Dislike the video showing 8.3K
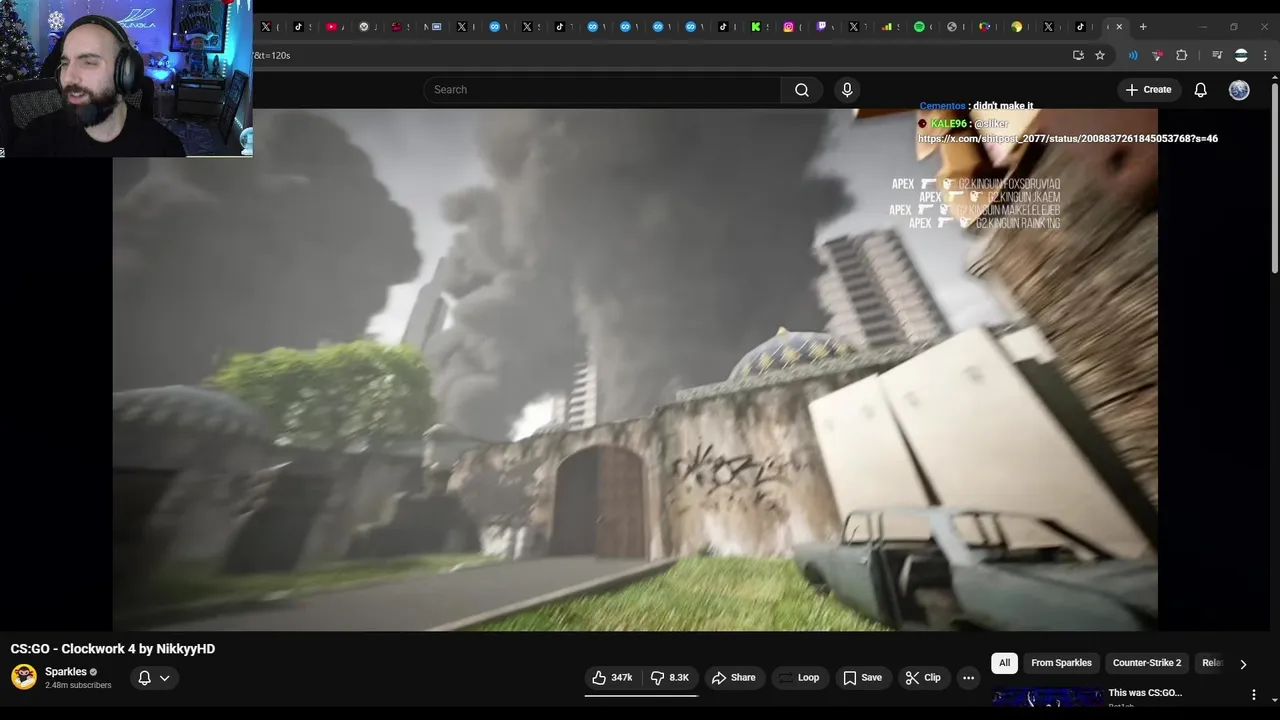This screenshot has height=720, width=1280. click(670, 678)
